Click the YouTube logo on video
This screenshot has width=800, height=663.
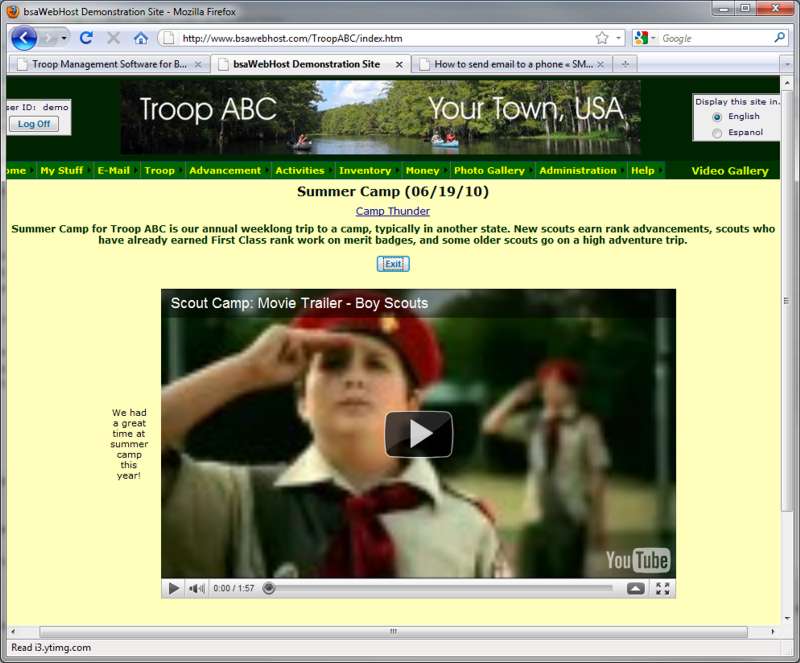[637, 560]
